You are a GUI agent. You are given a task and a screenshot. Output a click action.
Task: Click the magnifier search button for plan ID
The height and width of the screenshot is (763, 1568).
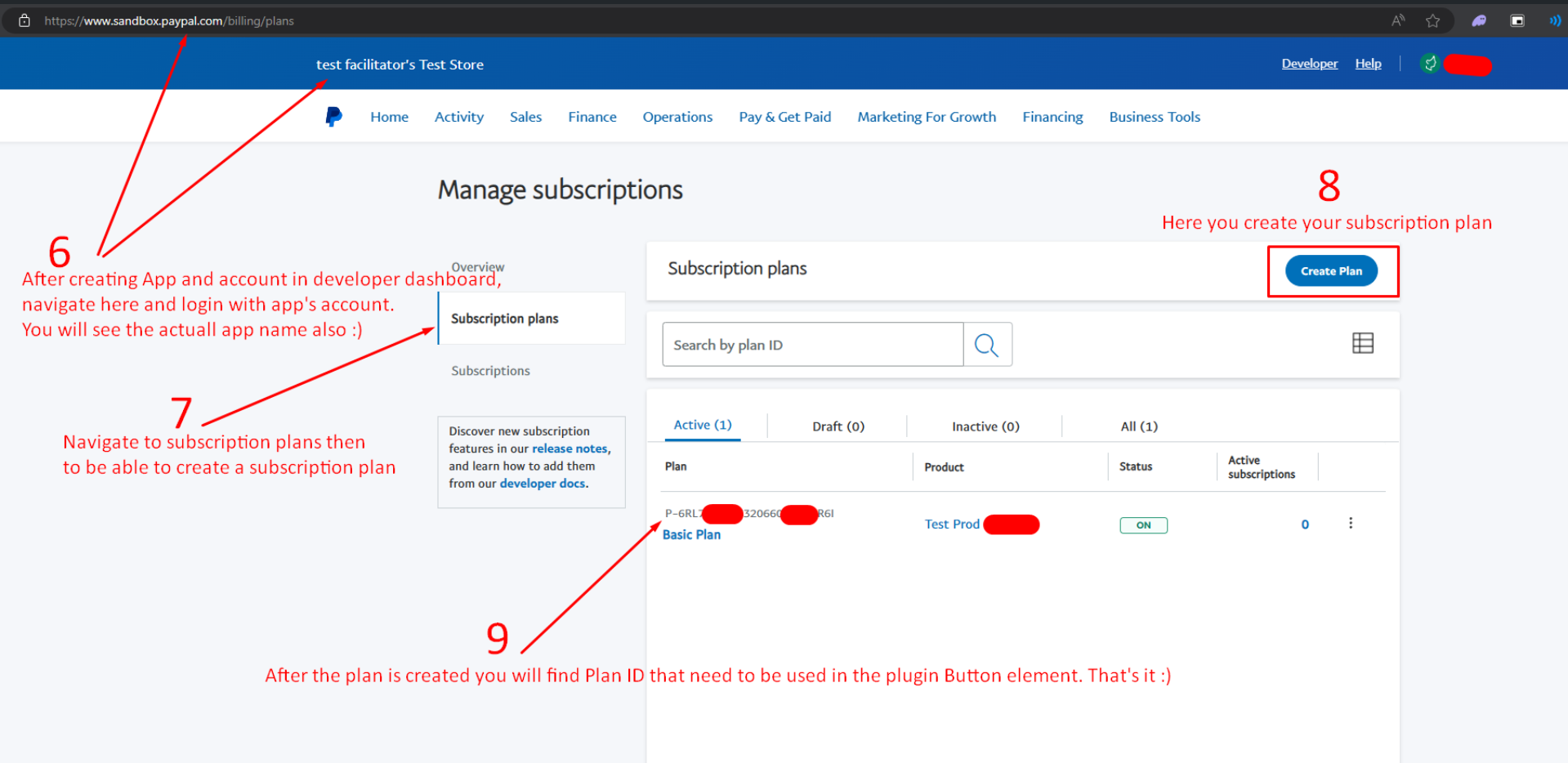point(987,345)
